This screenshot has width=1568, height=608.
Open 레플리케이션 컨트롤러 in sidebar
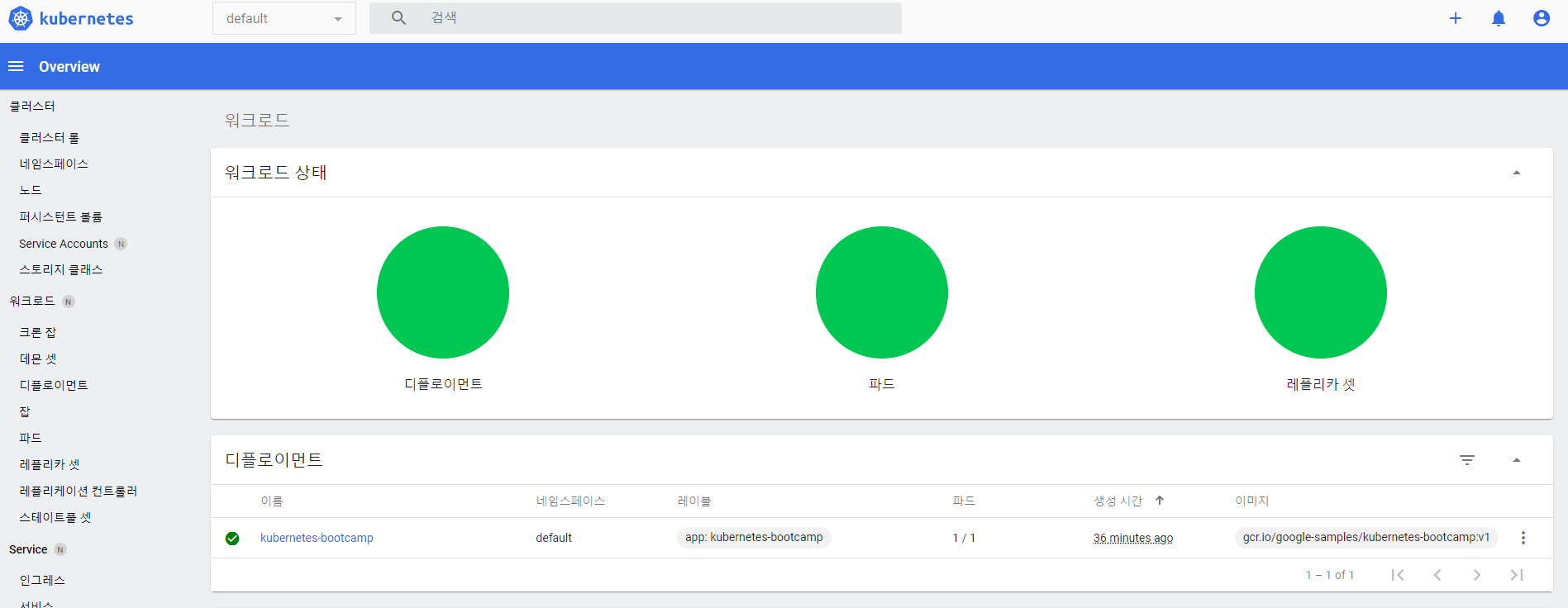(x=79, y=491)
